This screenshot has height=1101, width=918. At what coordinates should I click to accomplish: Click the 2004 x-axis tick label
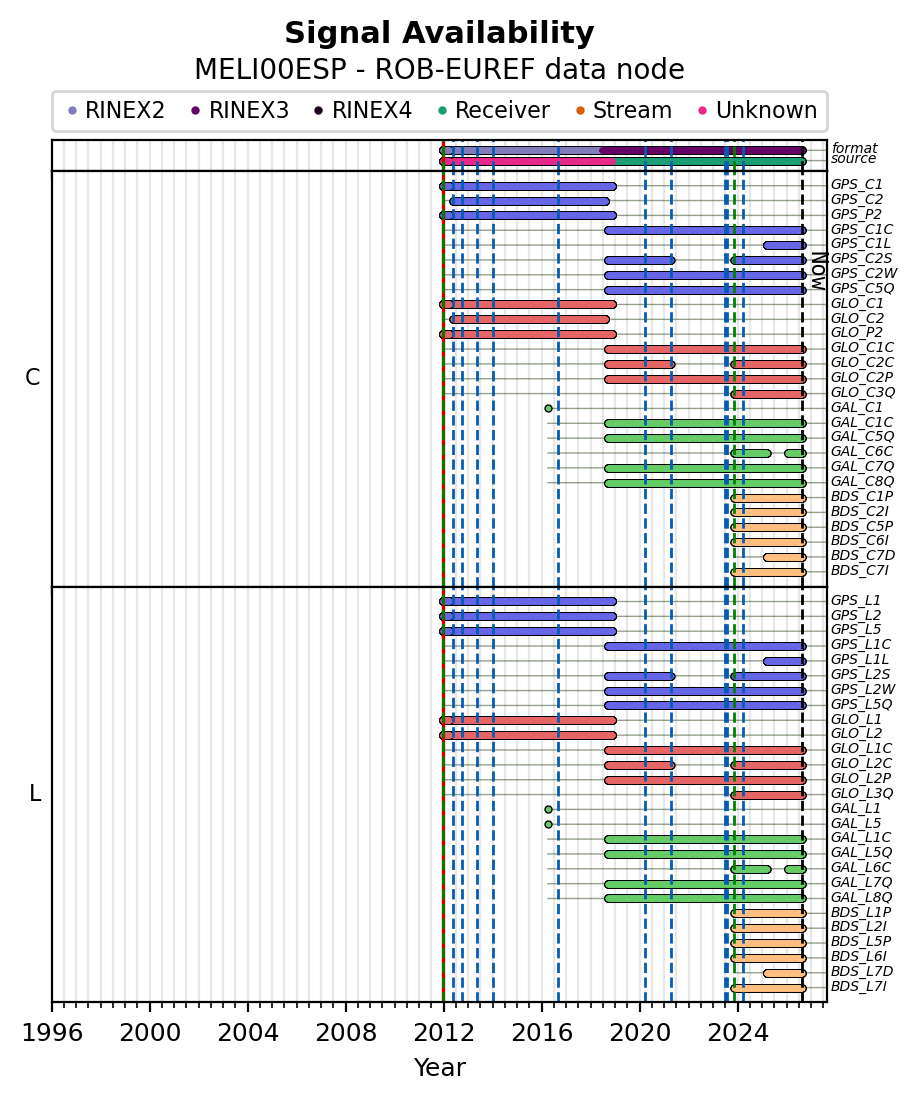(x=248, y=1033)
